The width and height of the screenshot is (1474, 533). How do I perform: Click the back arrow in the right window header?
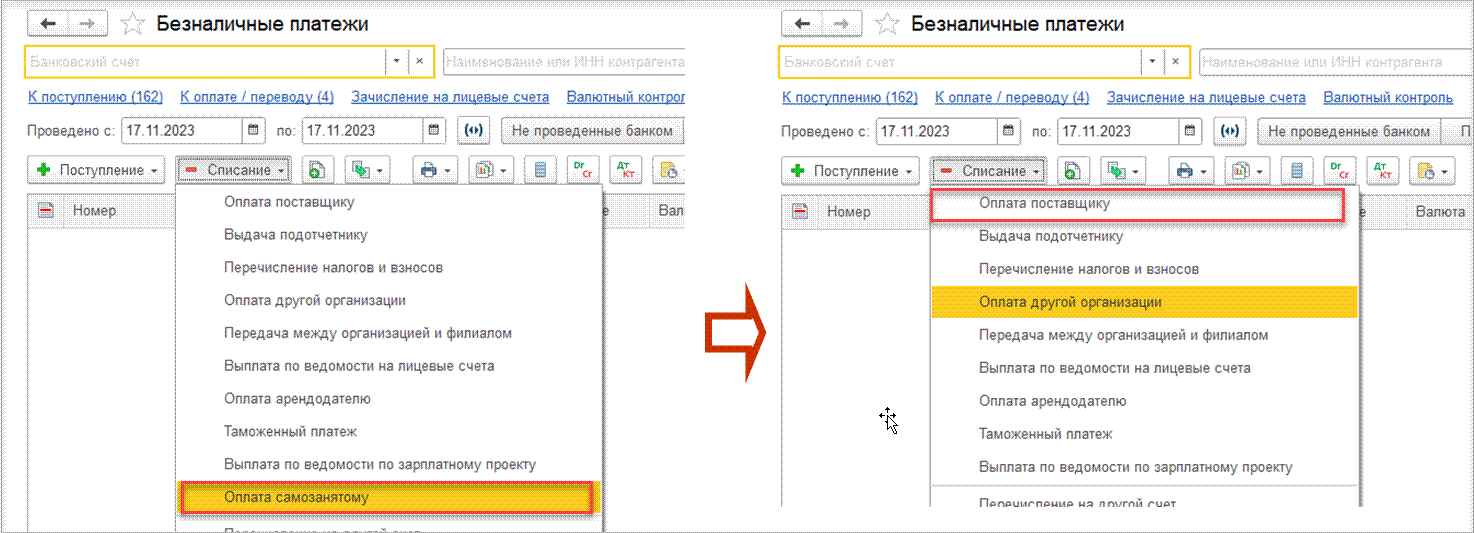coord(802,23)
